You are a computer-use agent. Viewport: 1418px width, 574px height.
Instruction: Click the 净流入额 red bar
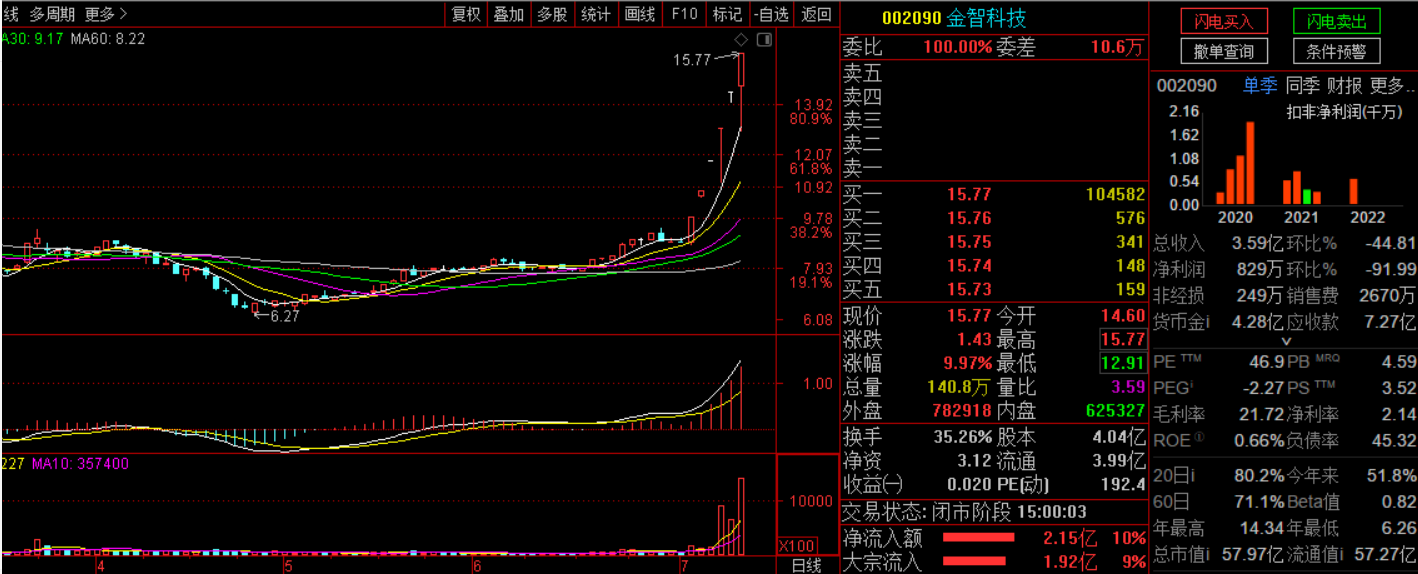click(x=978, y=538)
